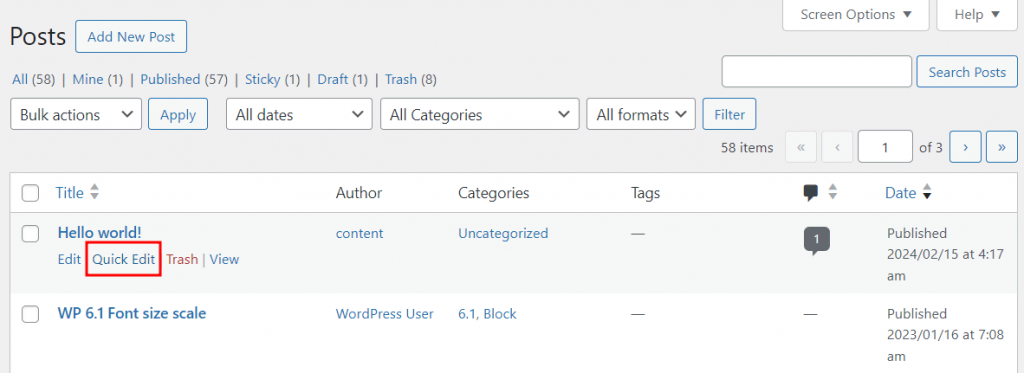
Task: Click the Date column sort arrow
Action: [x=926, y=193]
